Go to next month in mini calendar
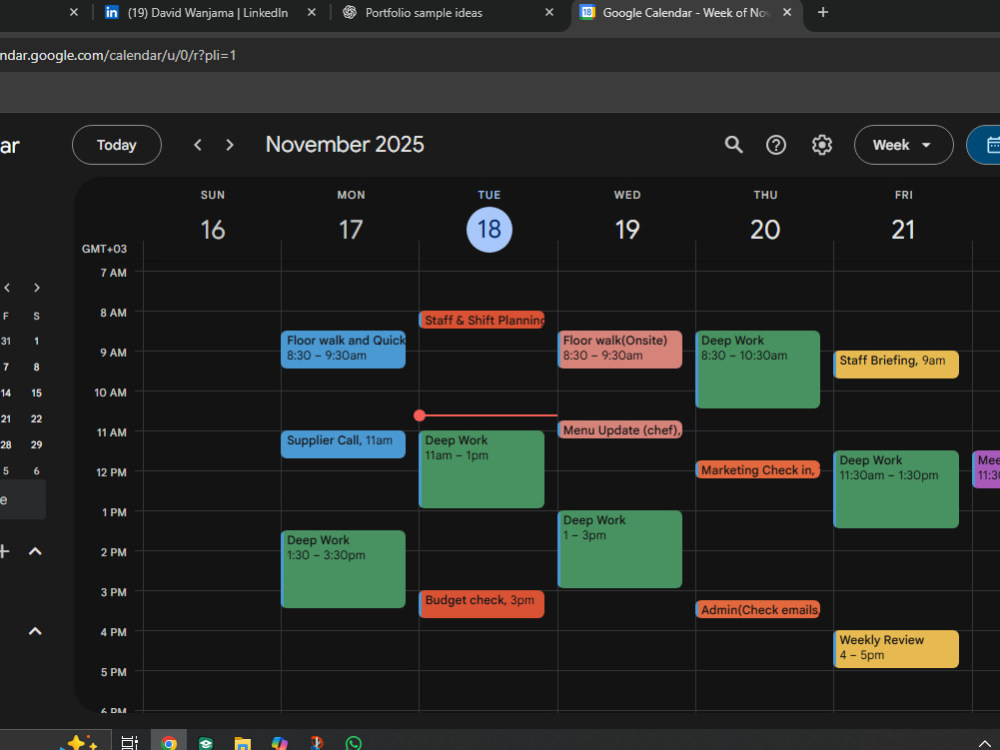The height and width of the screenshot is (750, 1000). 36,288
